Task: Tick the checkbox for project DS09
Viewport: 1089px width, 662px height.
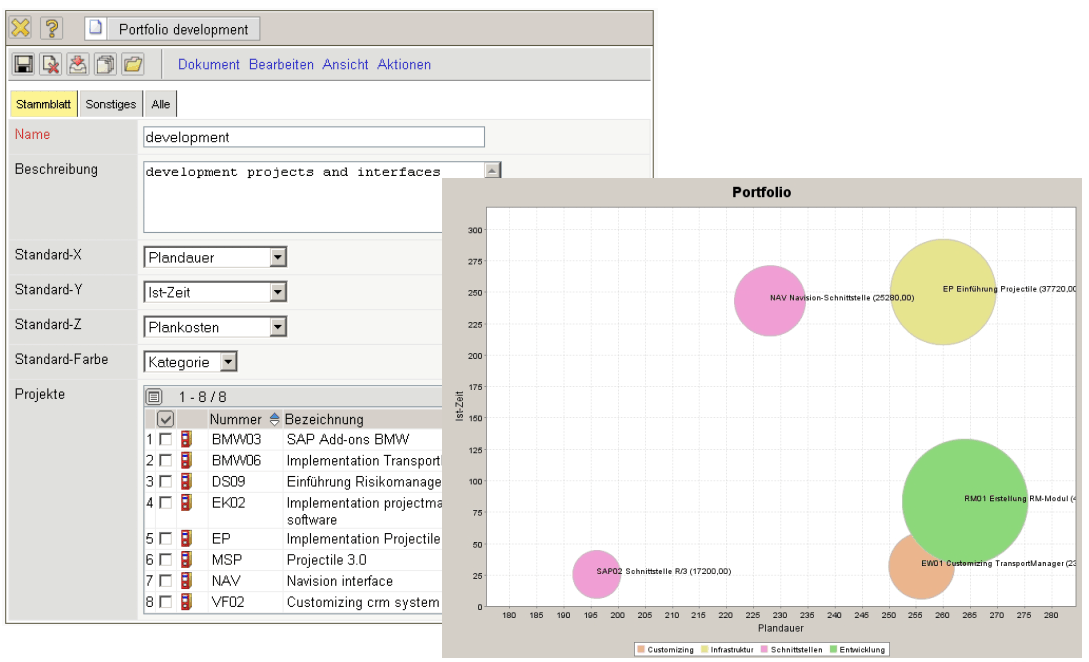Action: coord(165,482)
